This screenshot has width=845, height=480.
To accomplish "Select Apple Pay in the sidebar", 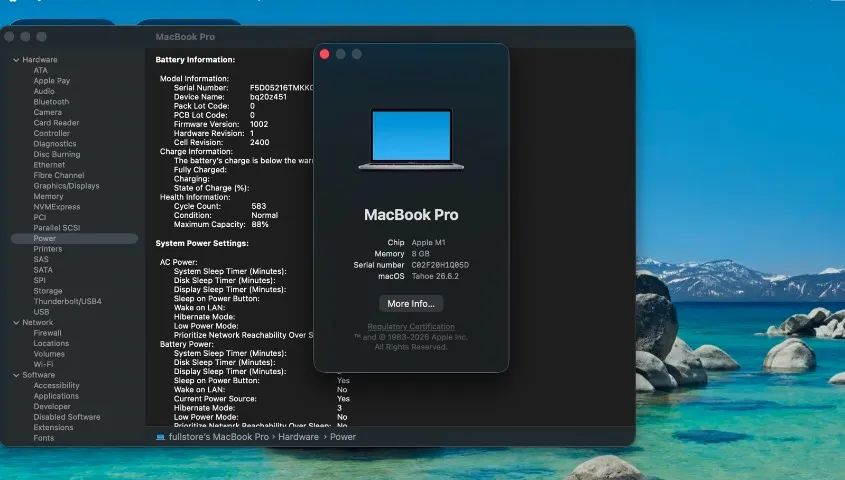I will tap(52, 81).
